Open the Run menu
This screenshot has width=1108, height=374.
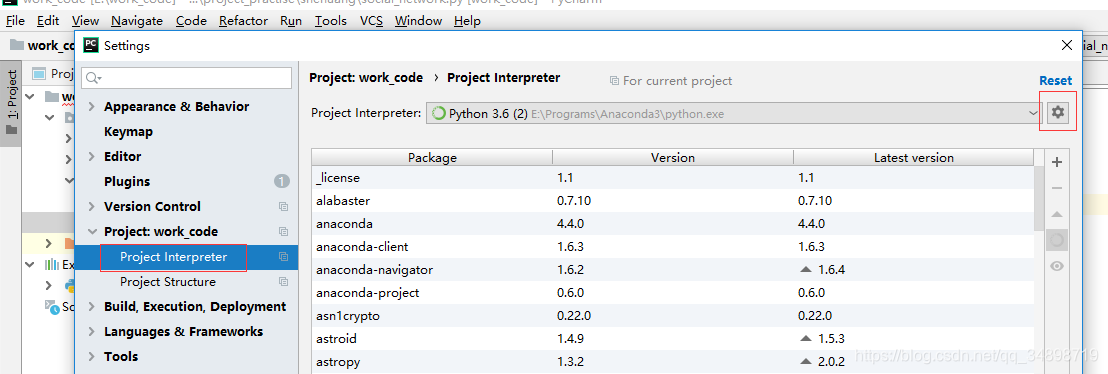[291, 21]
